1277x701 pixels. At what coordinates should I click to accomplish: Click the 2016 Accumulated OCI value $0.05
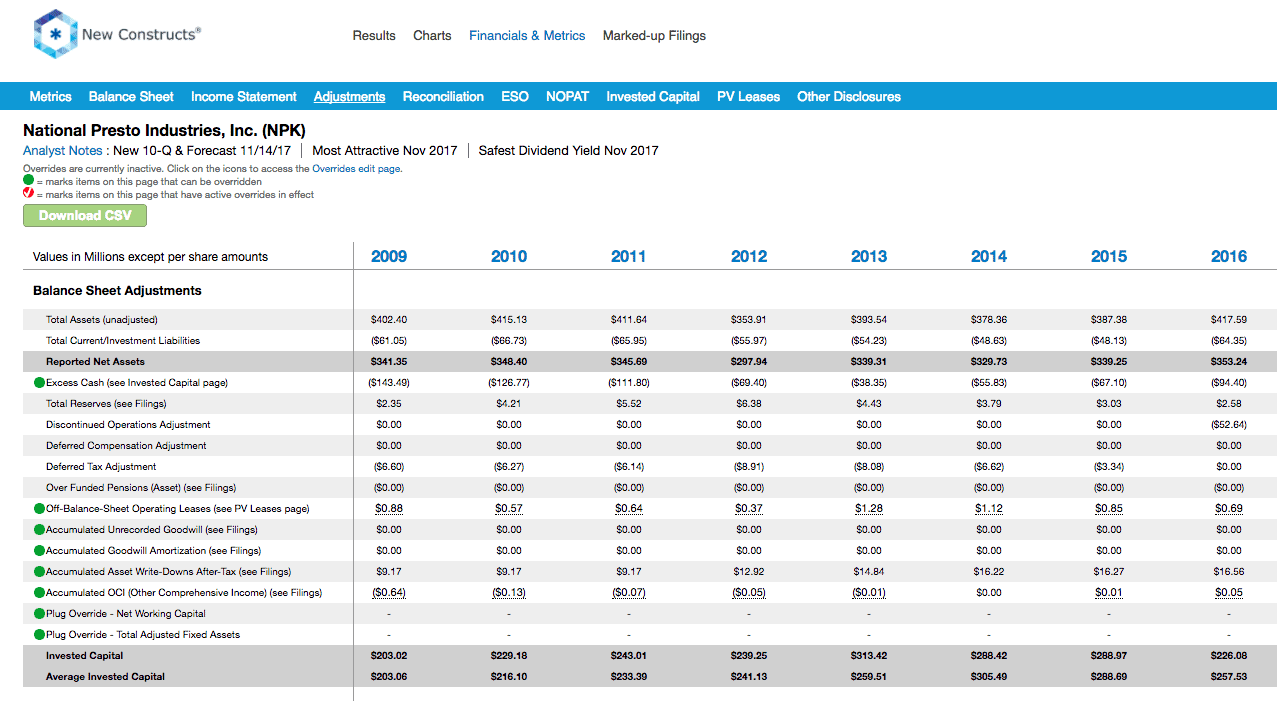point(1229,593)
